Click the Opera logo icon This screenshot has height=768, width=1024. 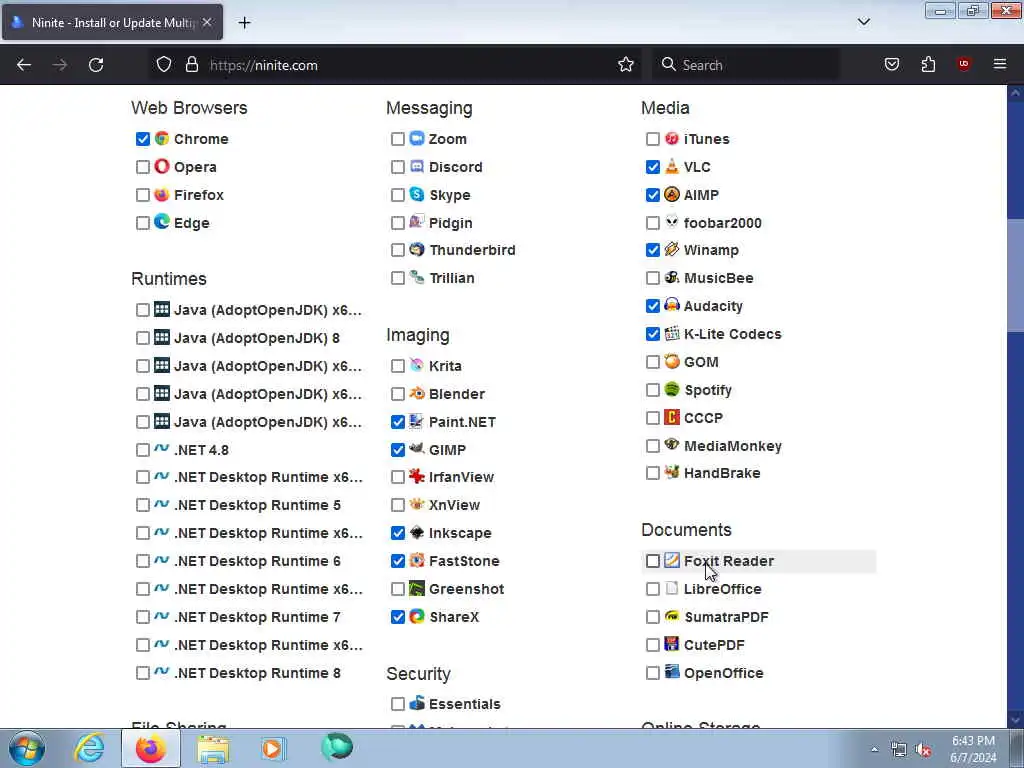click(162, 167)
